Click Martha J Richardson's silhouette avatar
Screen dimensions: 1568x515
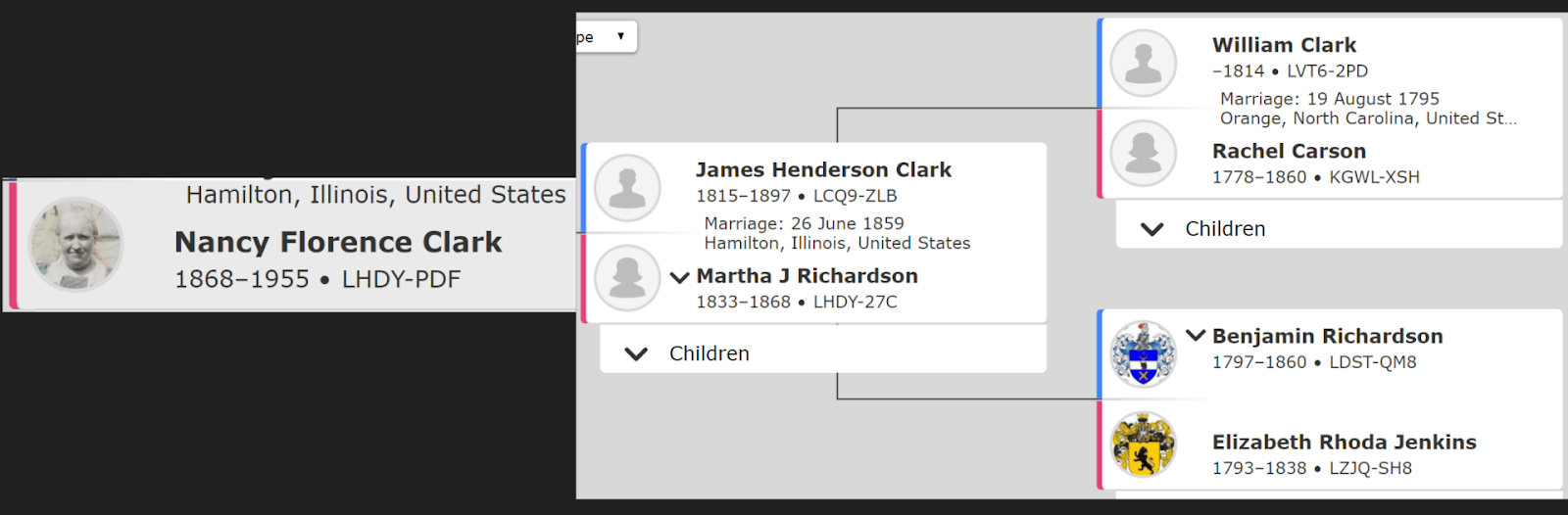point(627,278)
